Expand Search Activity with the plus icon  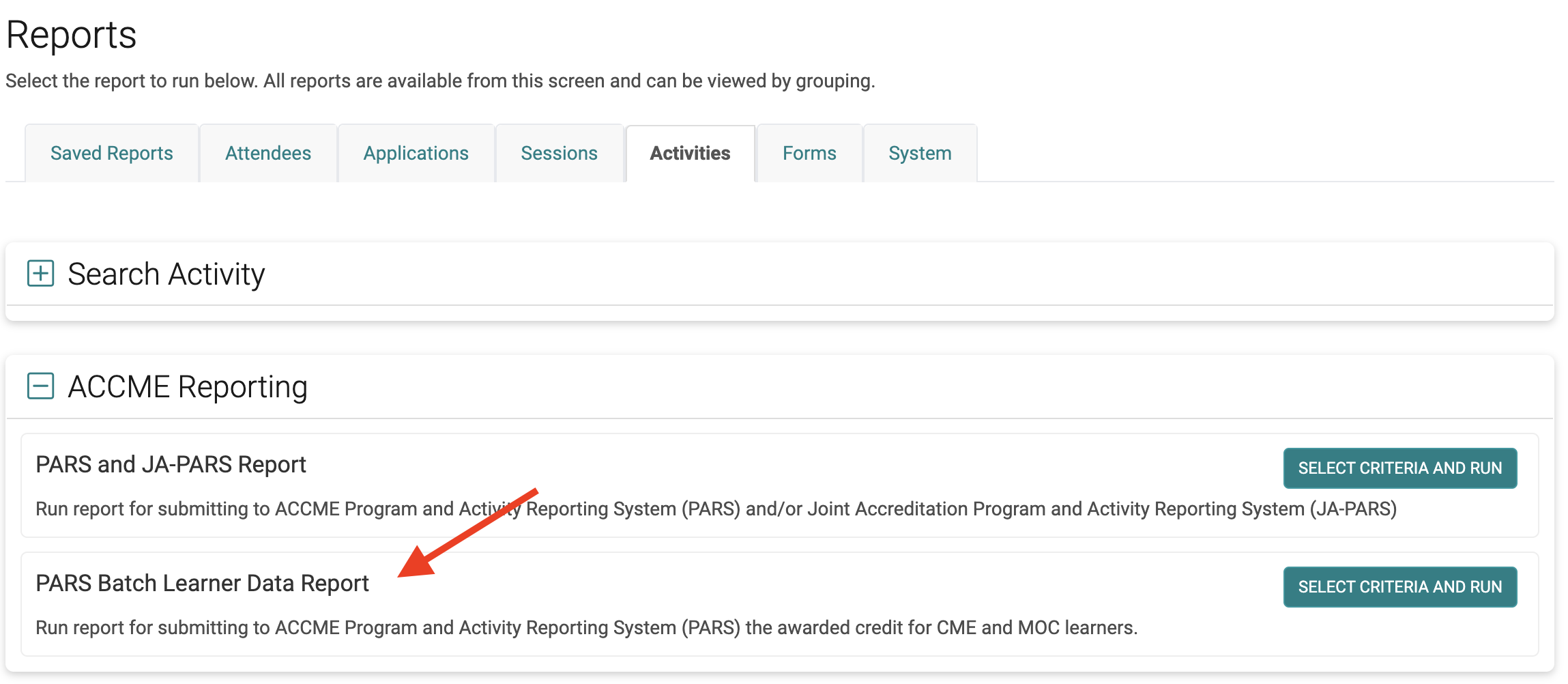40,274
